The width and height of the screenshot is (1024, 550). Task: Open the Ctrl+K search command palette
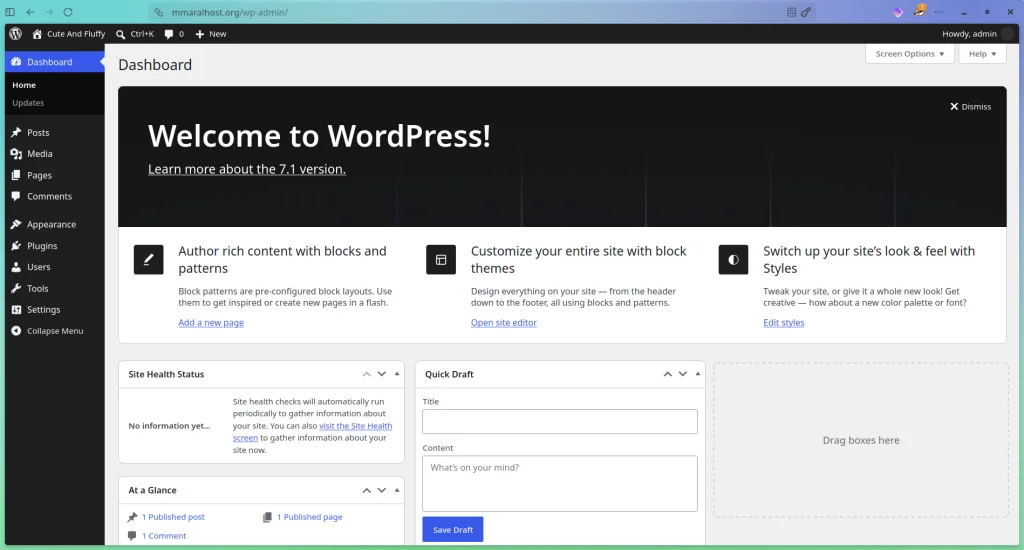coord(135,34)
